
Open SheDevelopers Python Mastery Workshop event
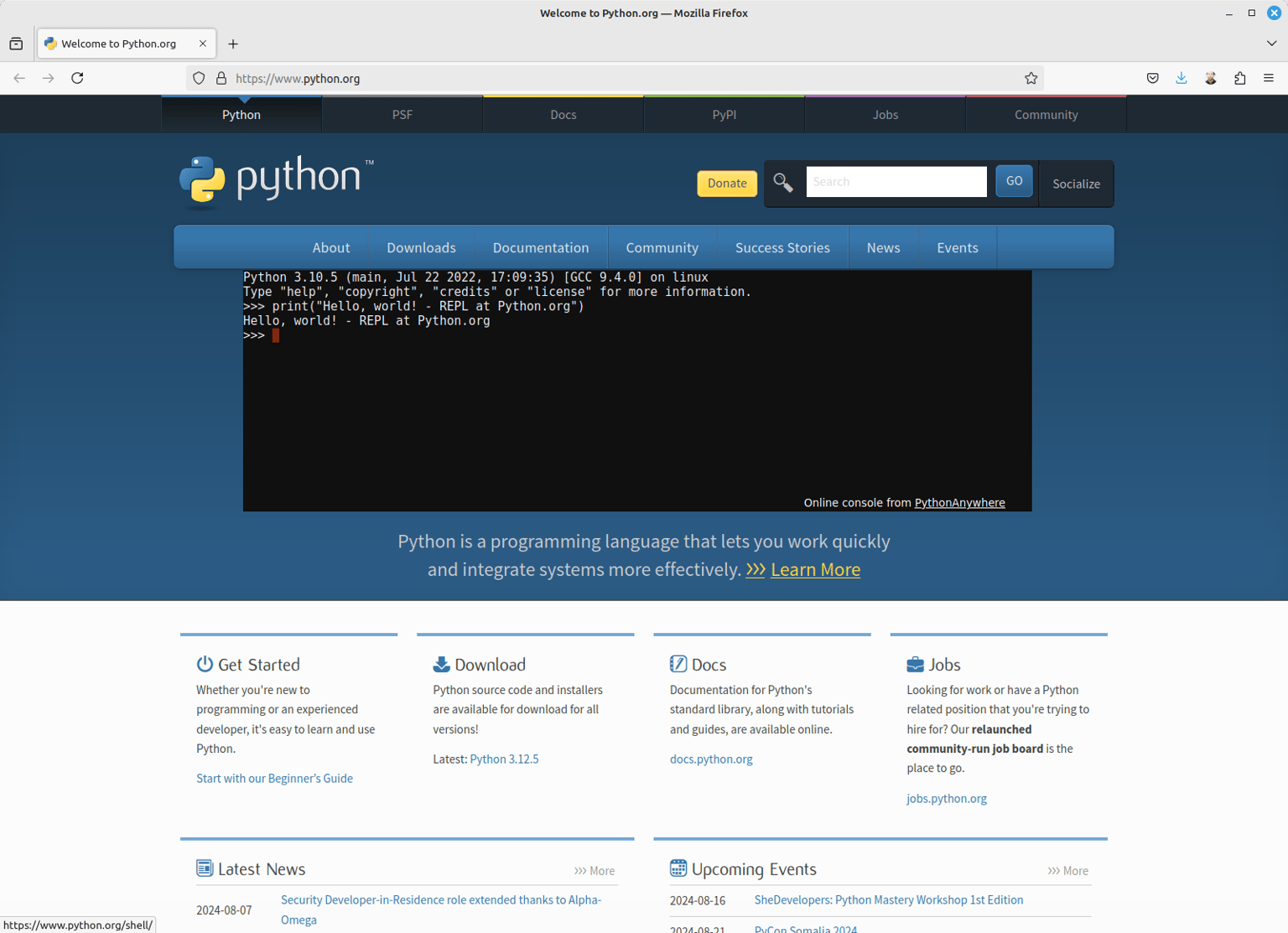[889, 899]
